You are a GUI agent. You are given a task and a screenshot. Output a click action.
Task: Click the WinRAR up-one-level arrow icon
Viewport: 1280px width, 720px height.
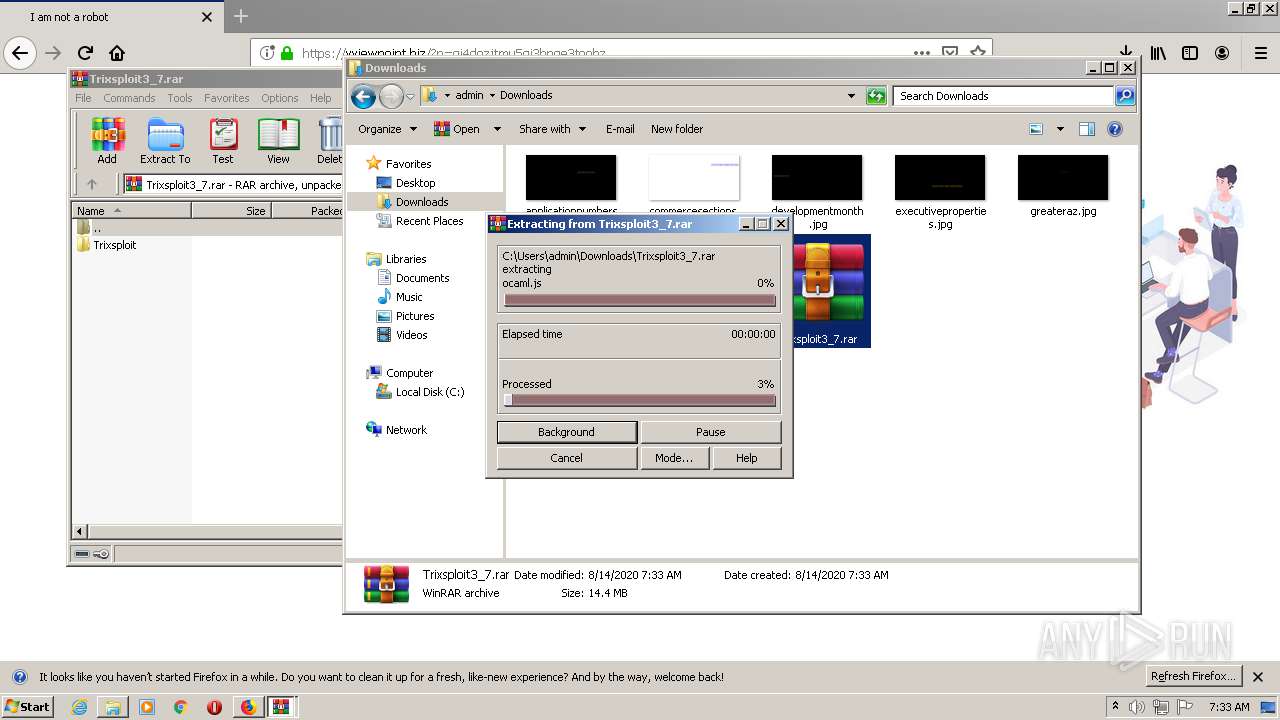(x=92, y=184)
